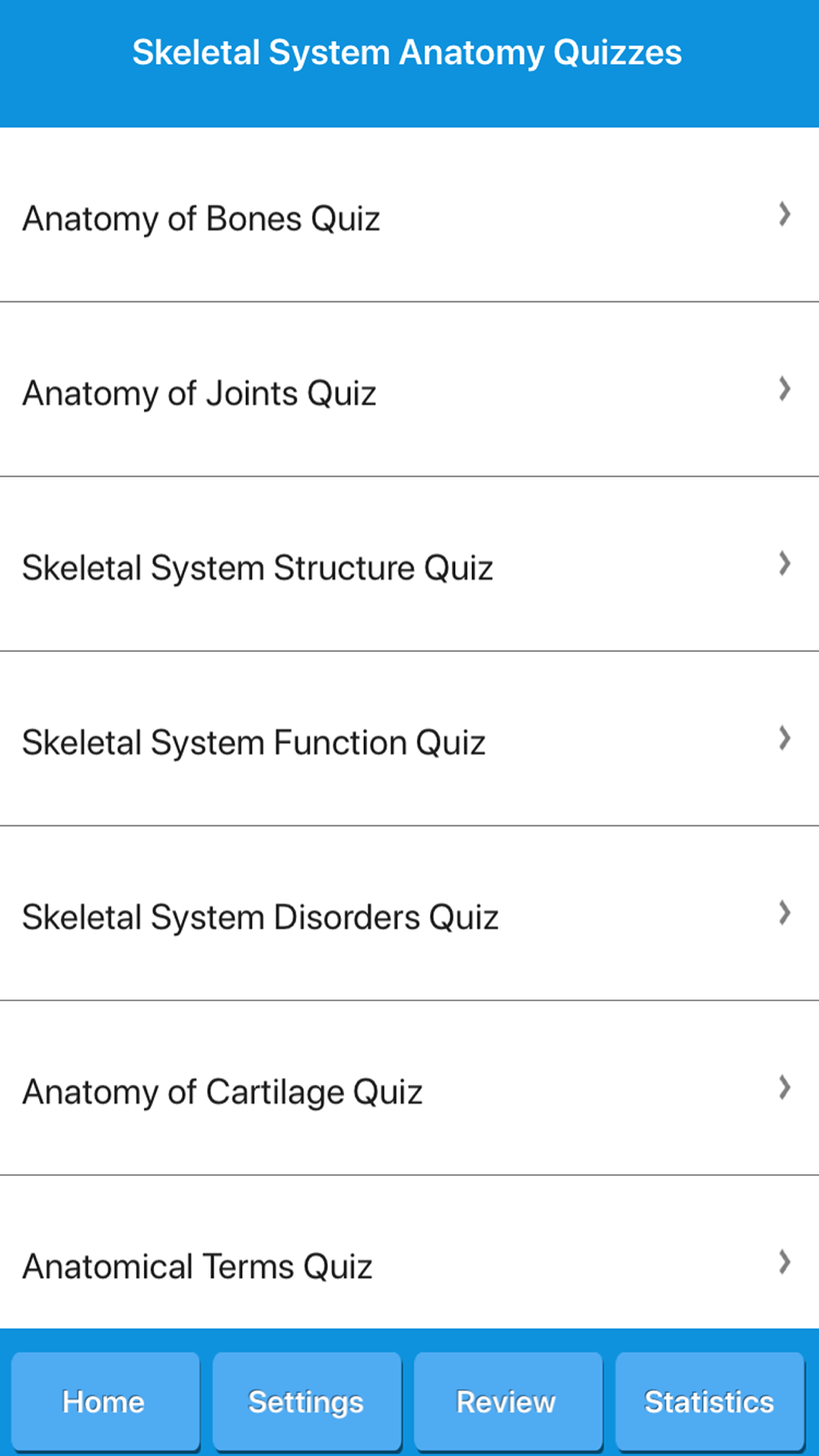Go to the Home tab
This screenshot has width=819, height=1456.
pos(104,1401)
